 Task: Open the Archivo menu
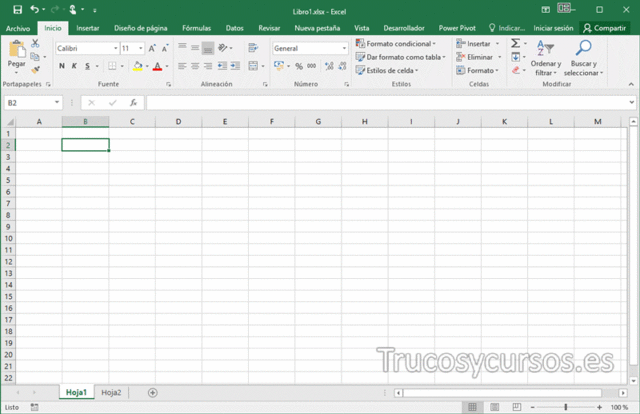click(x=18, y=28)
